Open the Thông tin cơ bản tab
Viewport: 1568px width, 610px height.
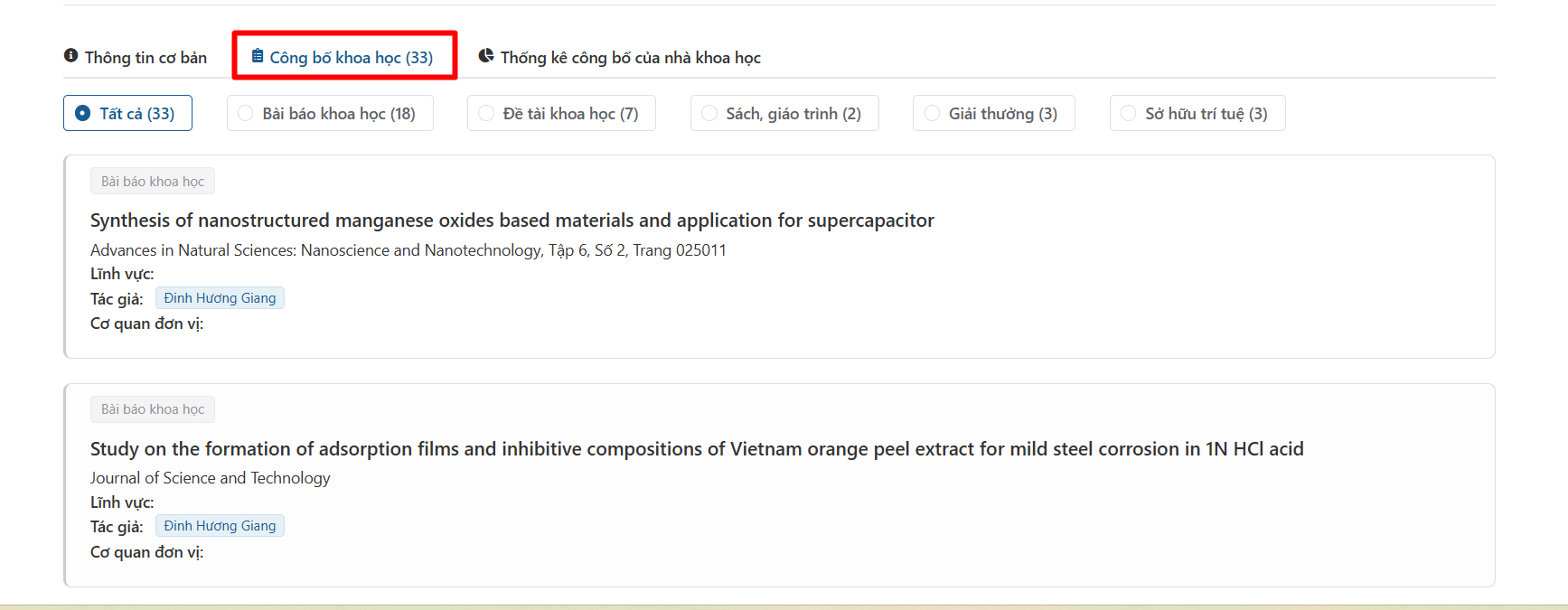[145, 58]
